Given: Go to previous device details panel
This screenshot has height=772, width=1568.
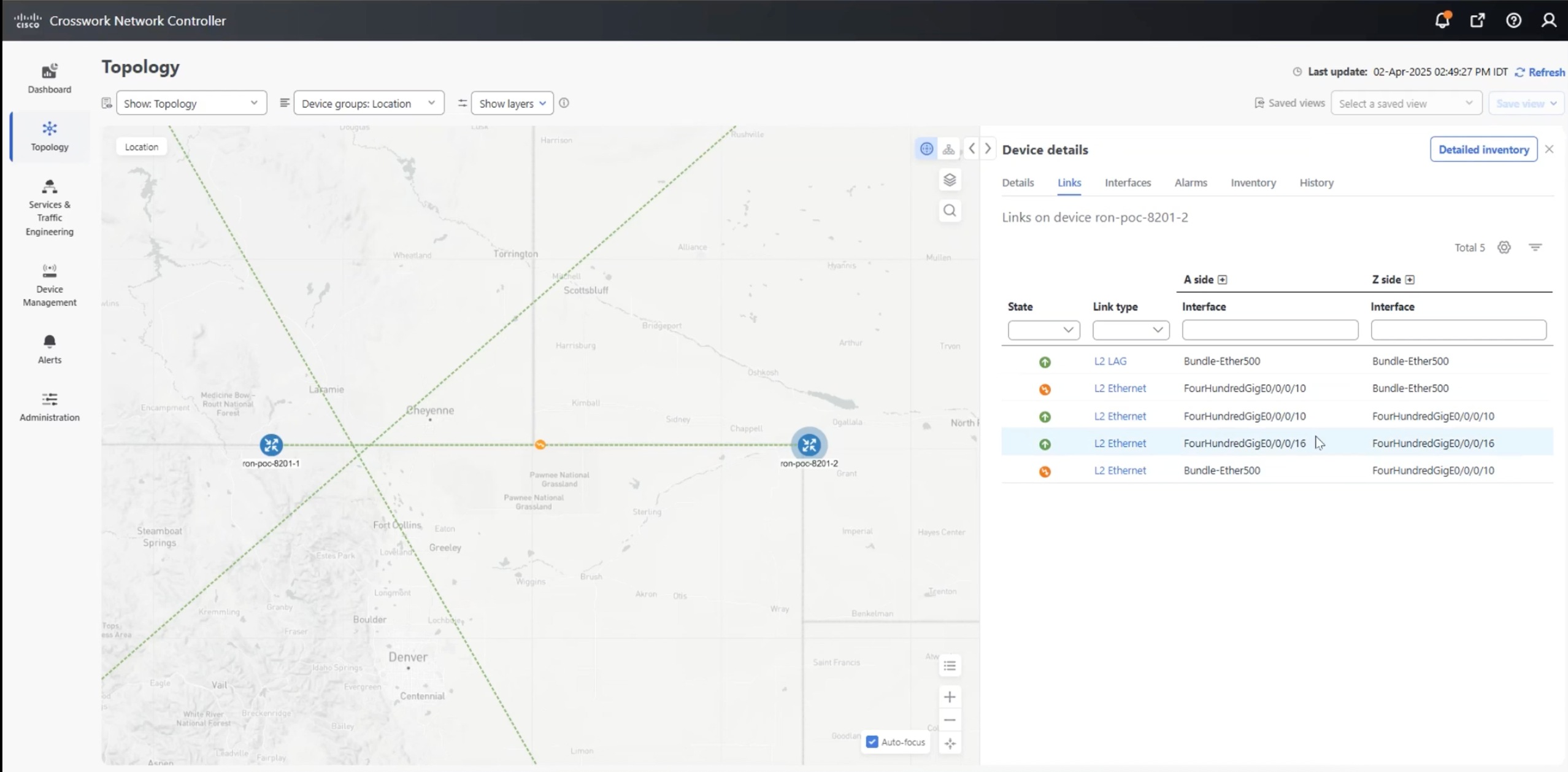Looking at the screenshot, I should 972,149.
